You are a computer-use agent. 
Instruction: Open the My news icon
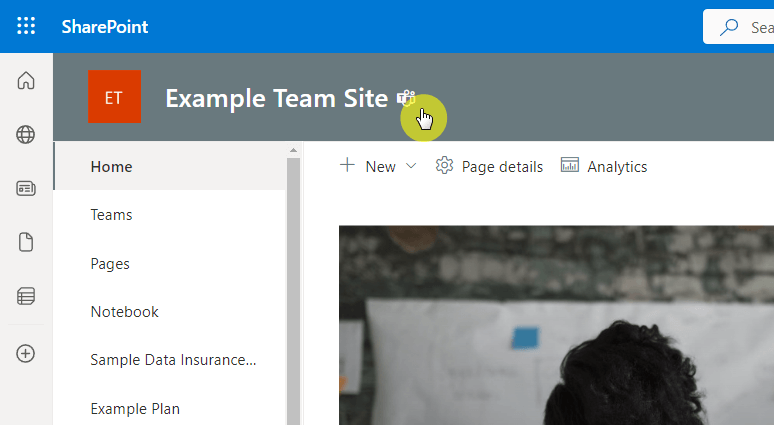[x=26, y=188]
